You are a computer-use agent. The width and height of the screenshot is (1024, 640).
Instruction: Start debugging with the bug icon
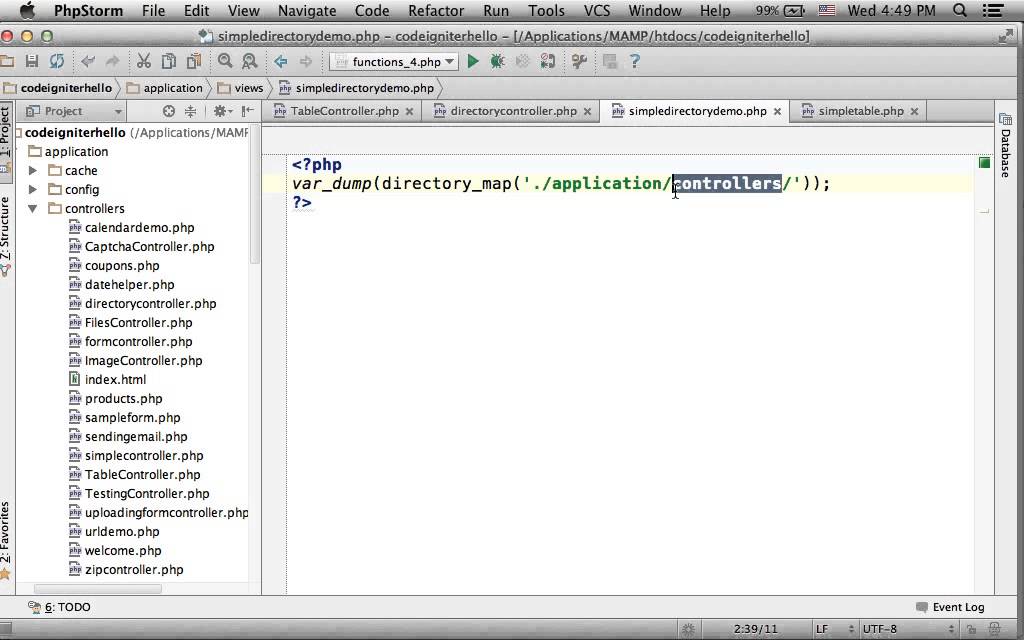coord(498,61)
